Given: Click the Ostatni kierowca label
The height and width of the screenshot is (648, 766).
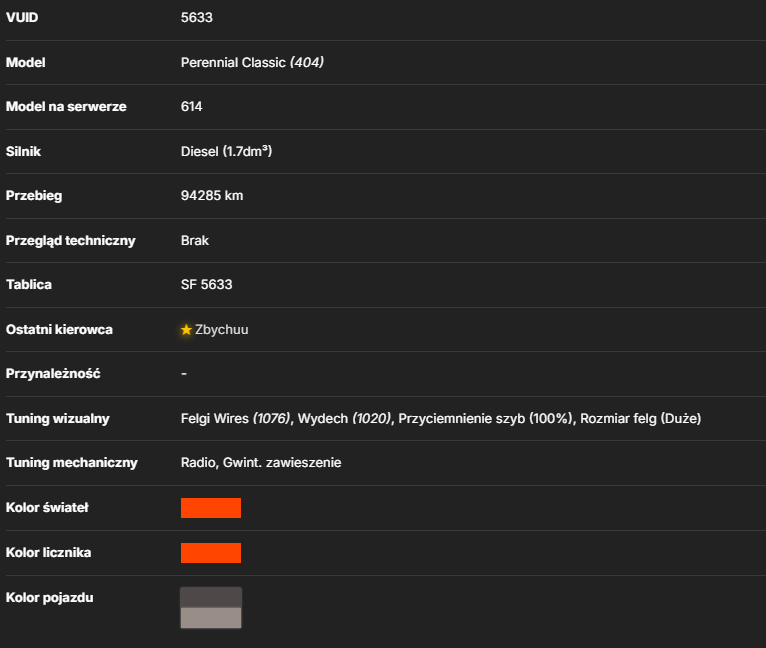Looking at the screenshot, I should (59, 330).
